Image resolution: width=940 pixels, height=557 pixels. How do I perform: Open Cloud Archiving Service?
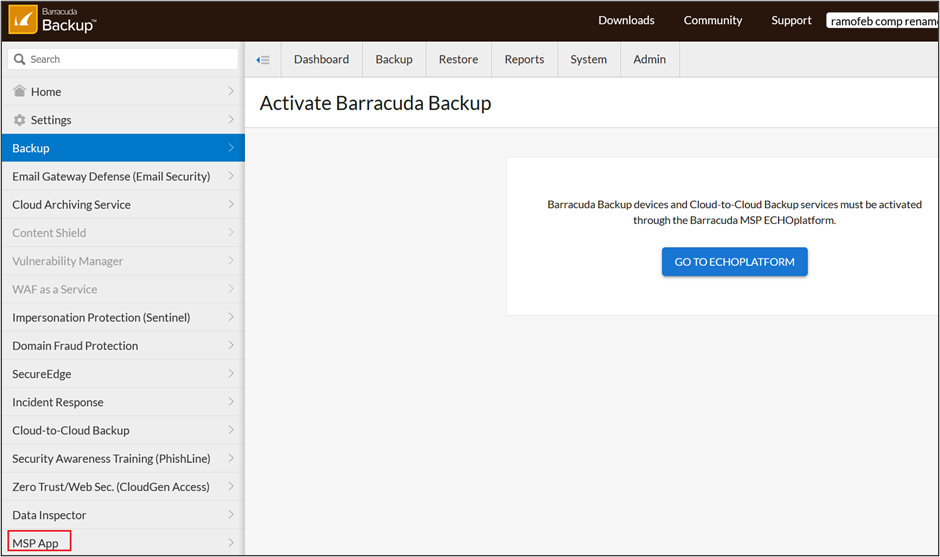click(x=123, y=204)
